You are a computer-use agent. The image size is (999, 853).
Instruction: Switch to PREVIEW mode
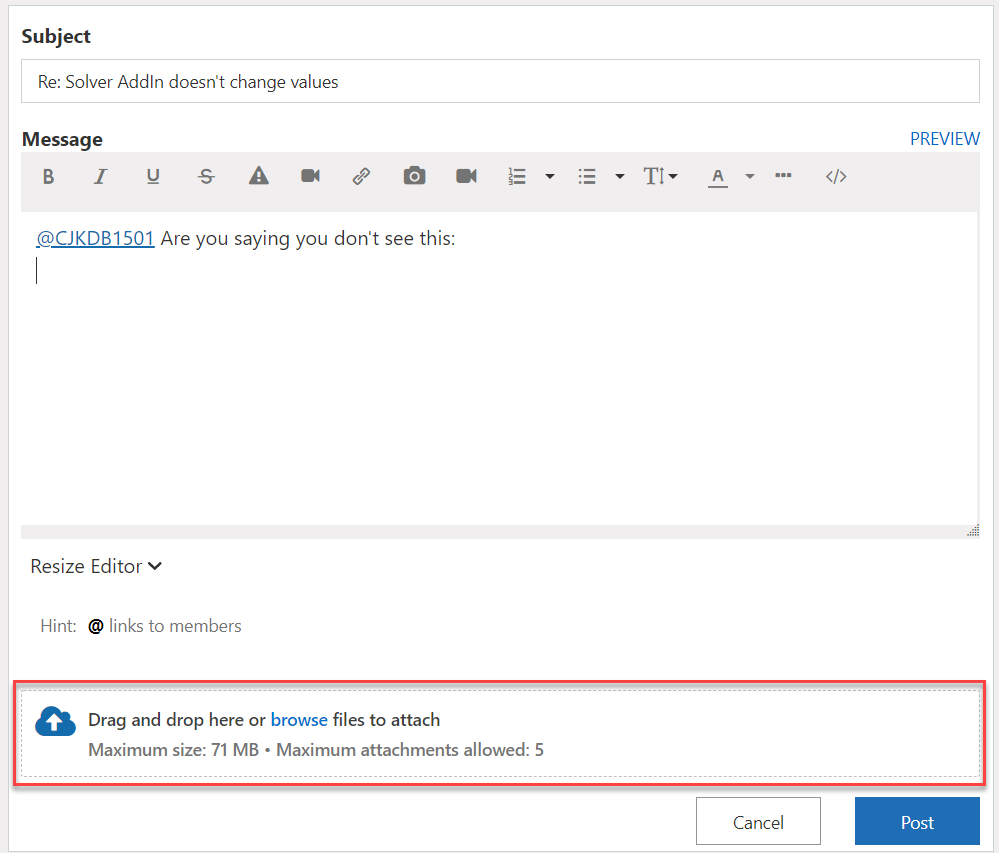944,139
